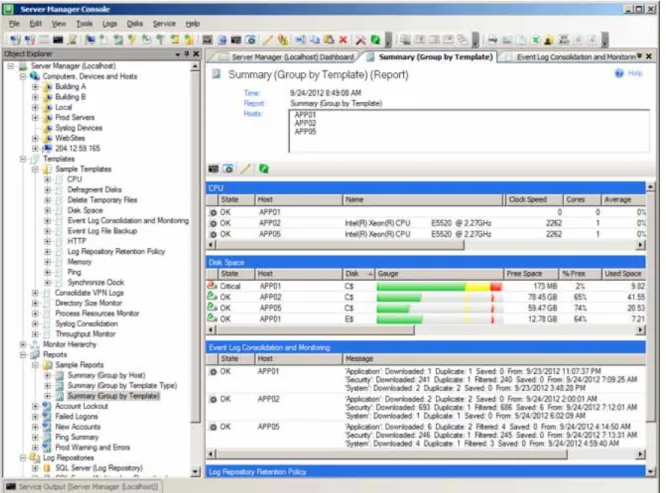Viewport: 666px width, 493px height.
Task: Click the Disk Space table horizontal scrollbar
Action: pyautogui.click(x=316, y=330)
